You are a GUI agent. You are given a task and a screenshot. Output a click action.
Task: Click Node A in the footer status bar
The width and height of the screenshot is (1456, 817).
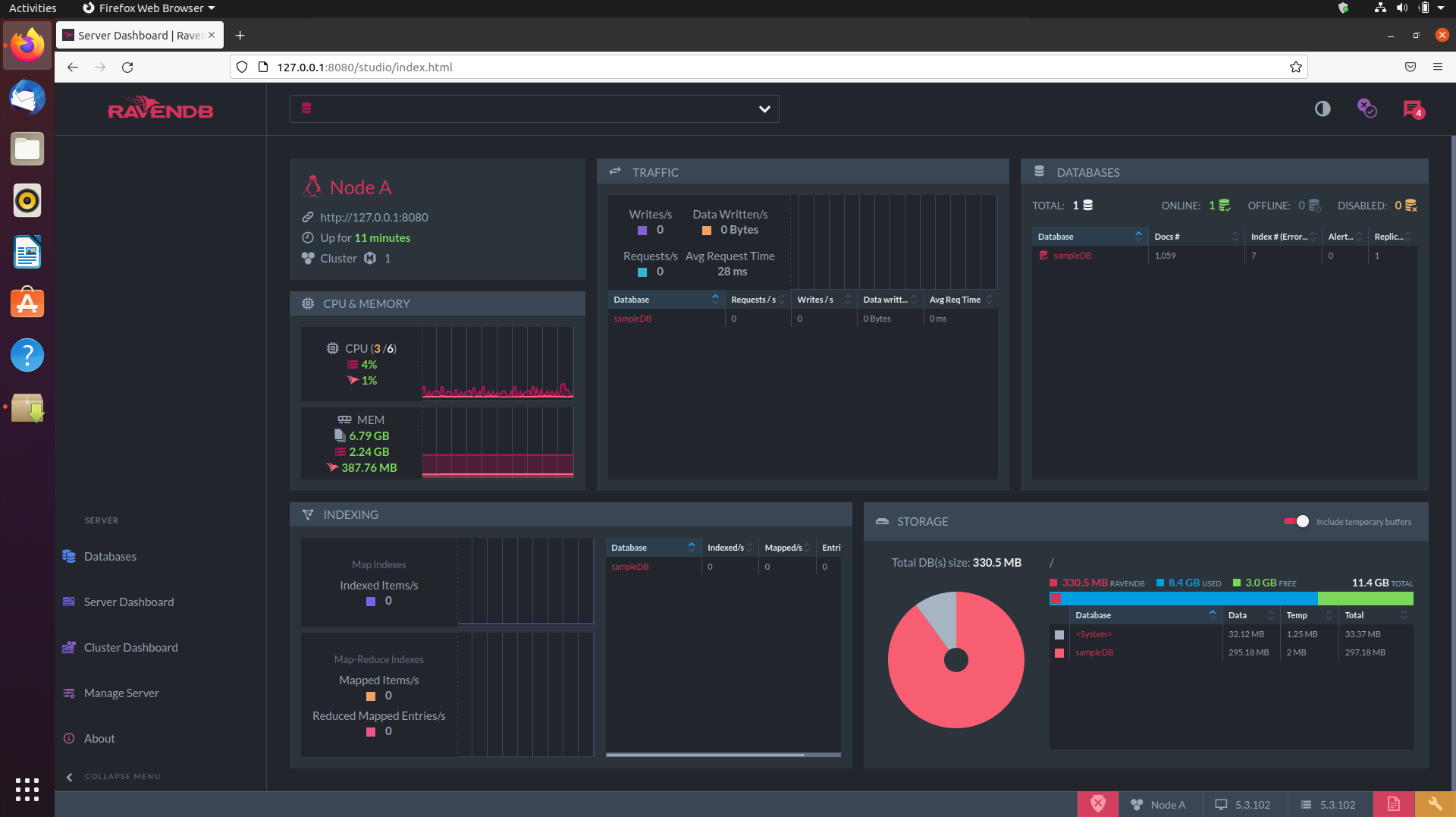[1159, 805]
